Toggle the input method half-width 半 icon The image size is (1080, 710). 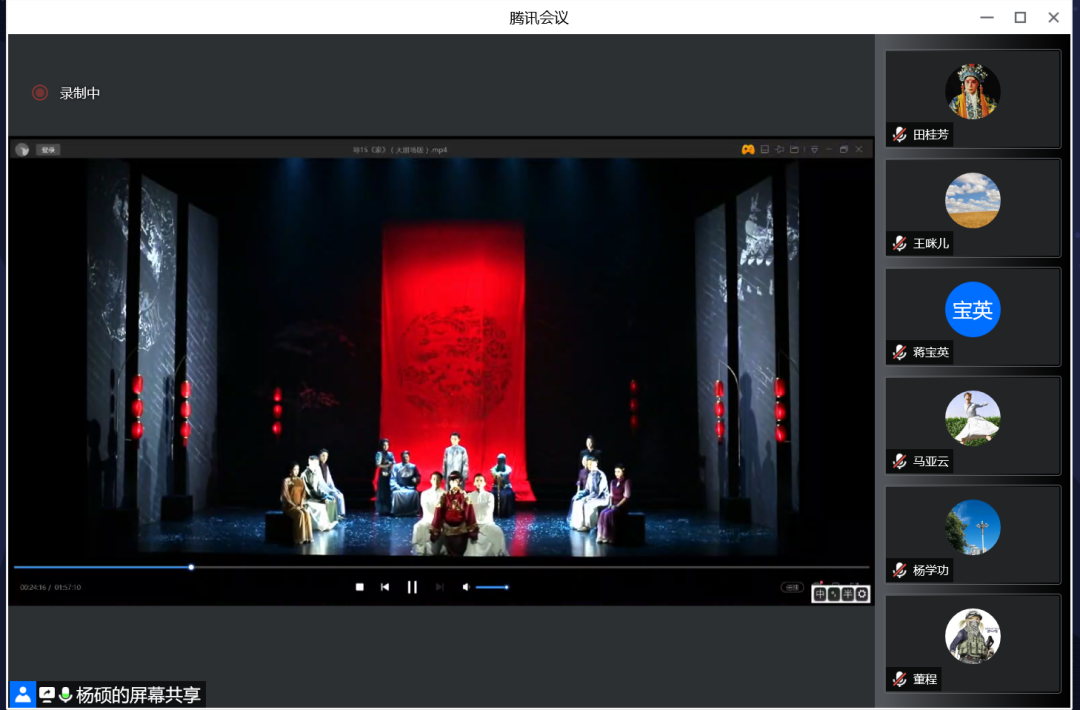tap(848, 594)
